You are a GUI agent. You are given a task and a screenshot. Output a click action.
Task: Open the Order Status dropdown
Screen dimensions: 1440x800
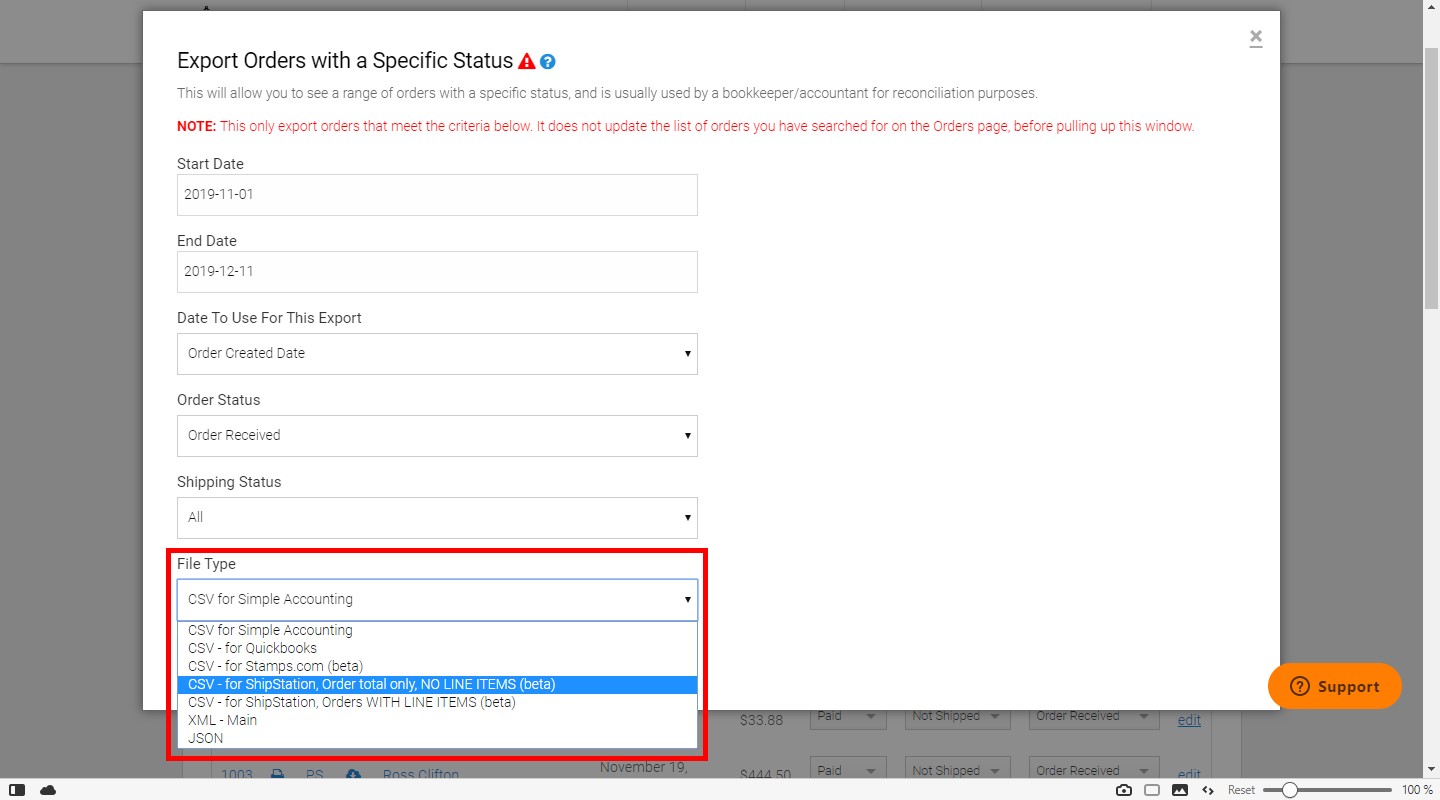click(x=437, y=436)
